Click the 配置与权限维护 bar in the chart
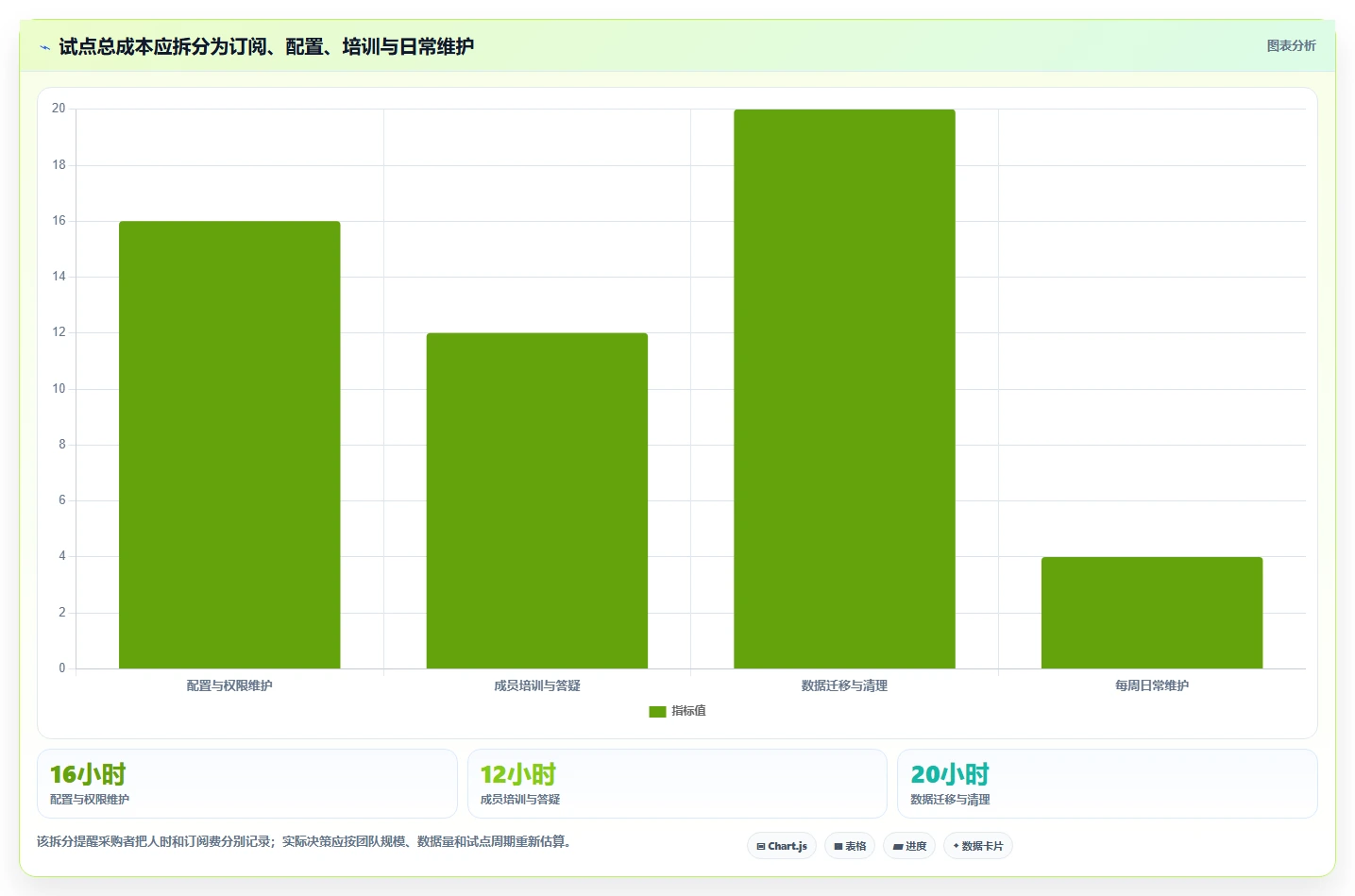 point(229,445)
